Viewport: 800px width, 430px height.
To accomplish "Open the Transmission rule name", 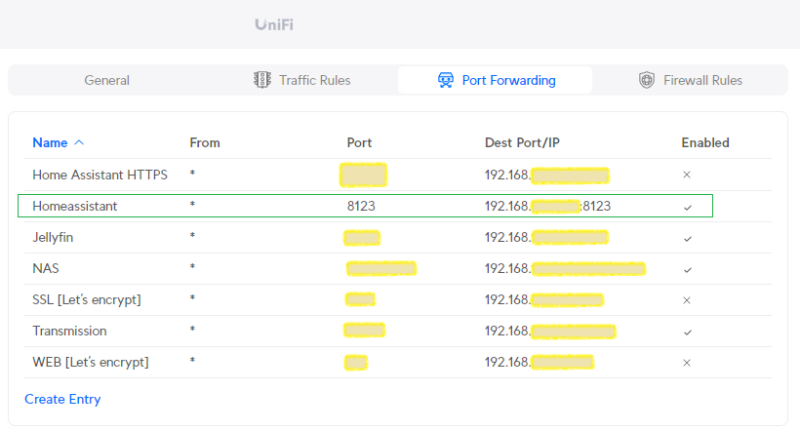I will click(x=70, y=331).
